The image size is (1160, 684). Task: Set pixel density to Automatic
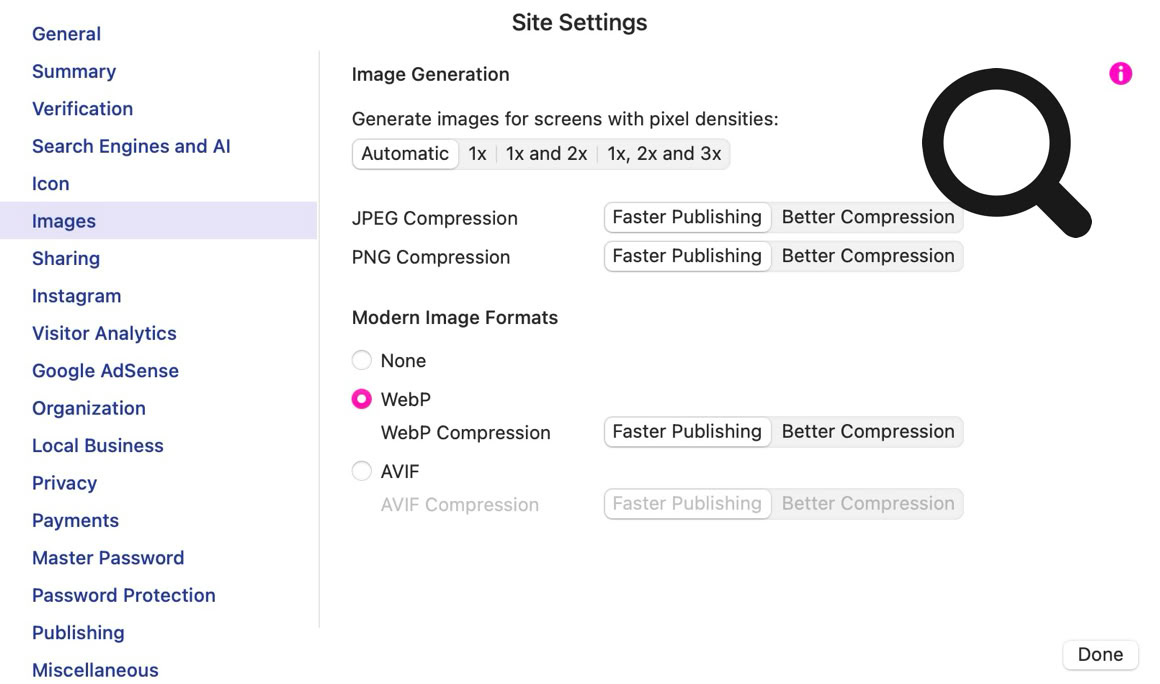coord(405,154)
